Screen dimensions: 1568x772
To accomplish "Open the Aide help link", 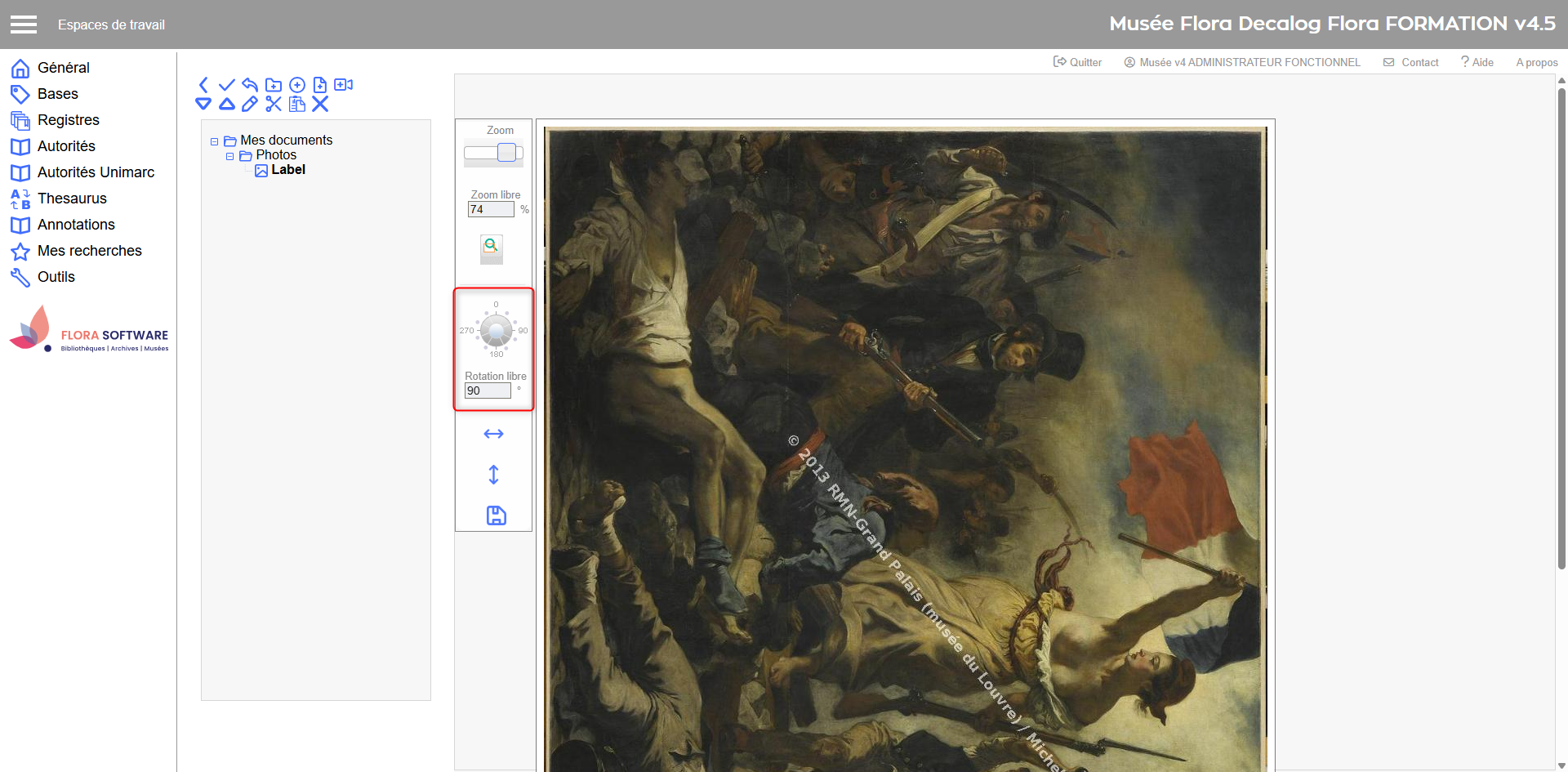I will tap(1477, 62).
